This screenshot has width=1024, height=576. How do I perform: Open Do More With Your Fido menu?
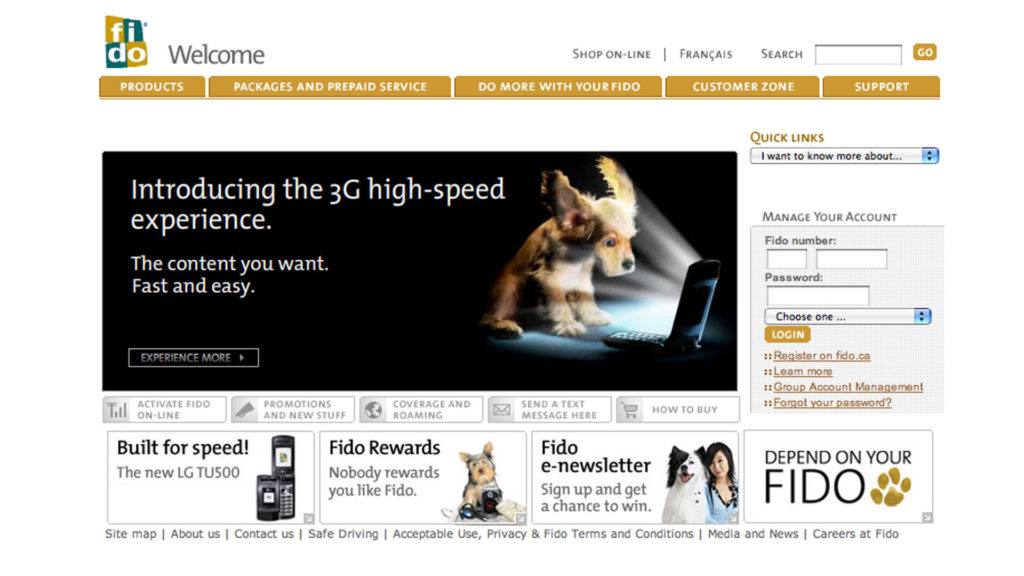point(558,87)
